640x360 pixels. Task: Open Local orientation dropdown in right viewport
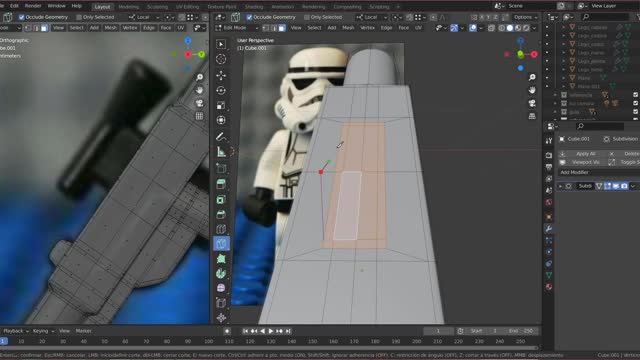[x=371, y=17]
